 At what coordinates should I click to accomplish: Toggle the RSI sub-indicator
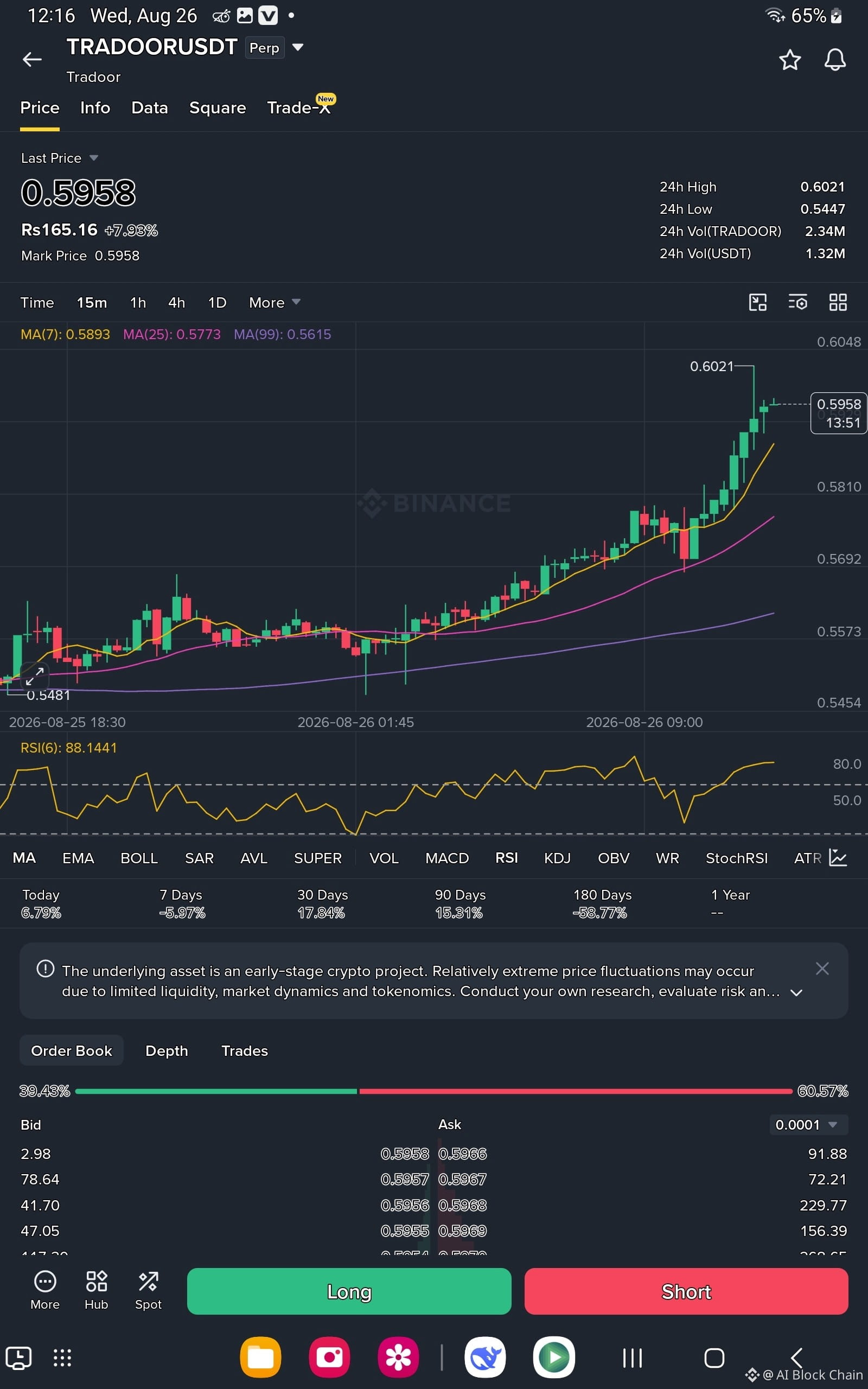click(506, 857)
